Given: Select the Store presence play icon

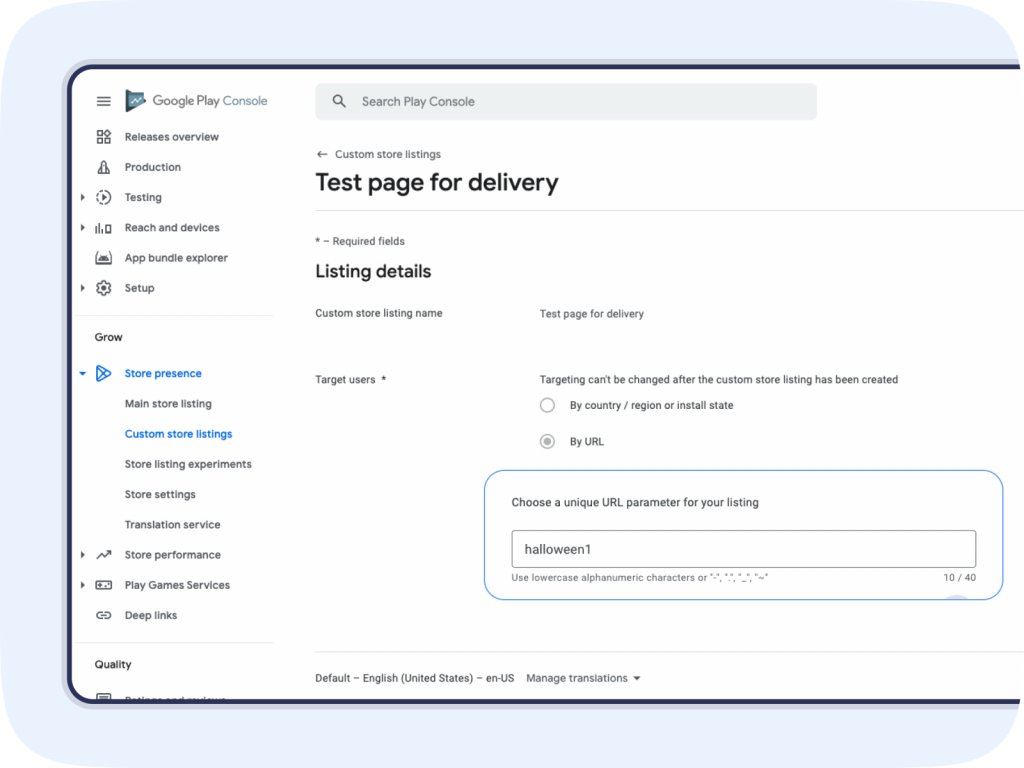Looking at the screenshot, I should pos(103,373).
